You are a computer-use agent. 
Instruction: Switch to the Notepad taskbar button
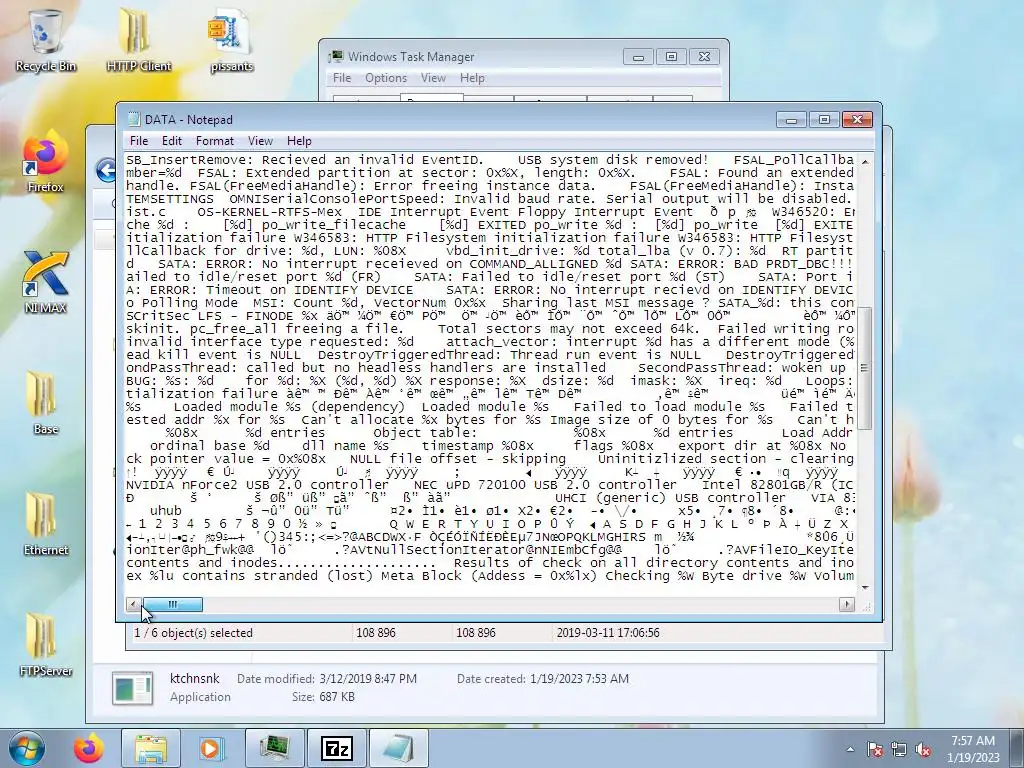click(x=398, y=748)
